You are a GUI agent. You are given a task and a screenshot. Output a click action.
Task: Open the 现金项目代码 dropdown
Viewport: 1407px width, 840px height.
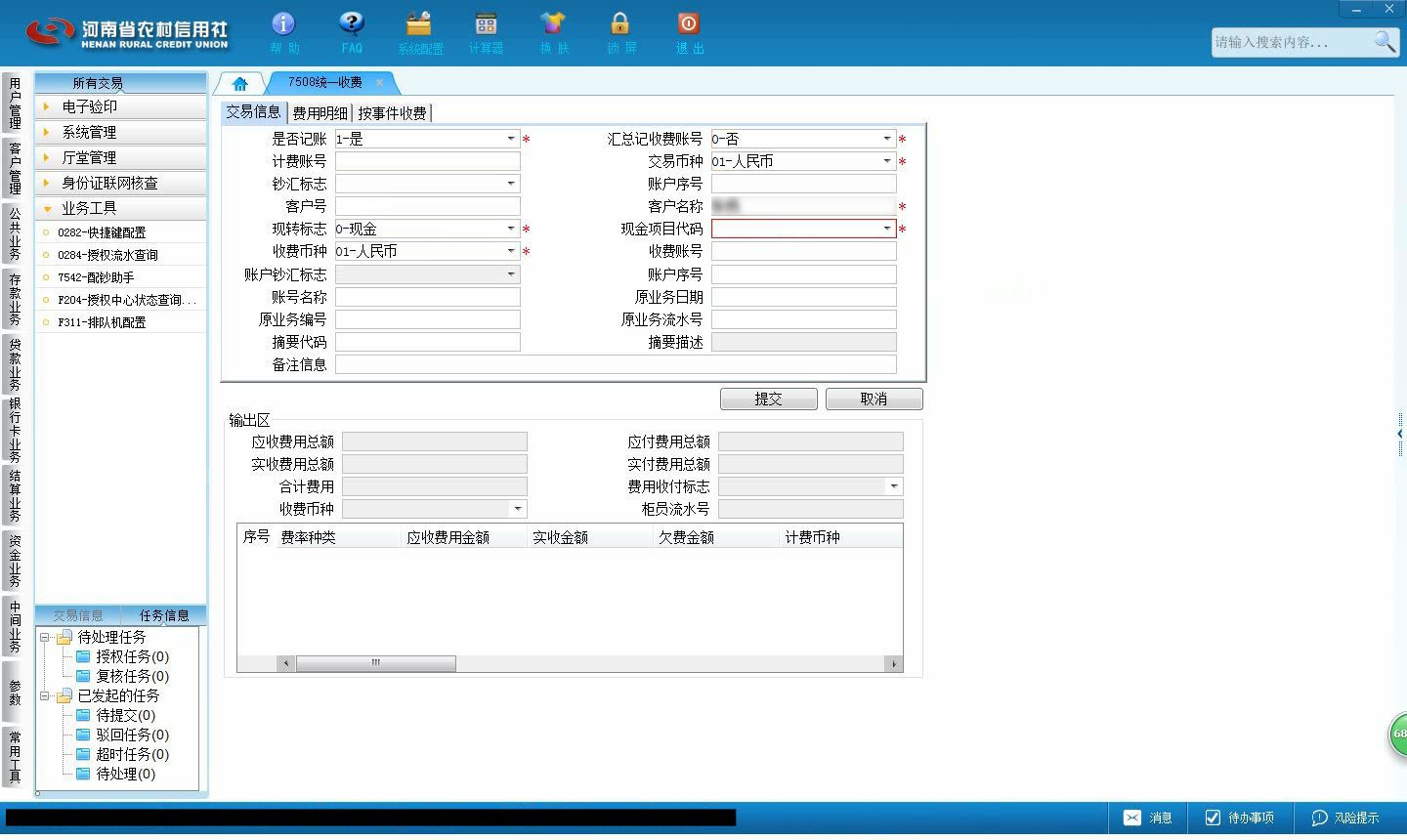[887, 229]
